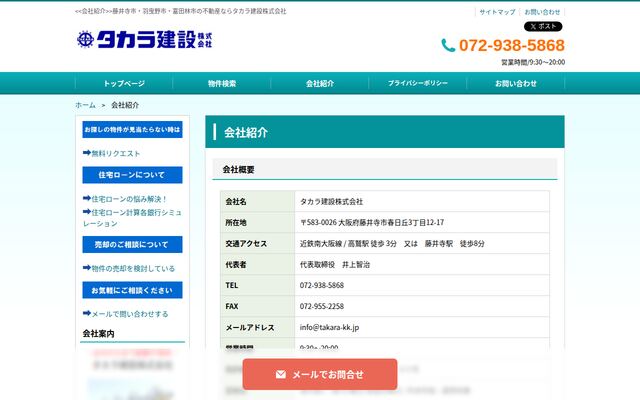Open the お問い合わせ link in top header

point(542,12)
